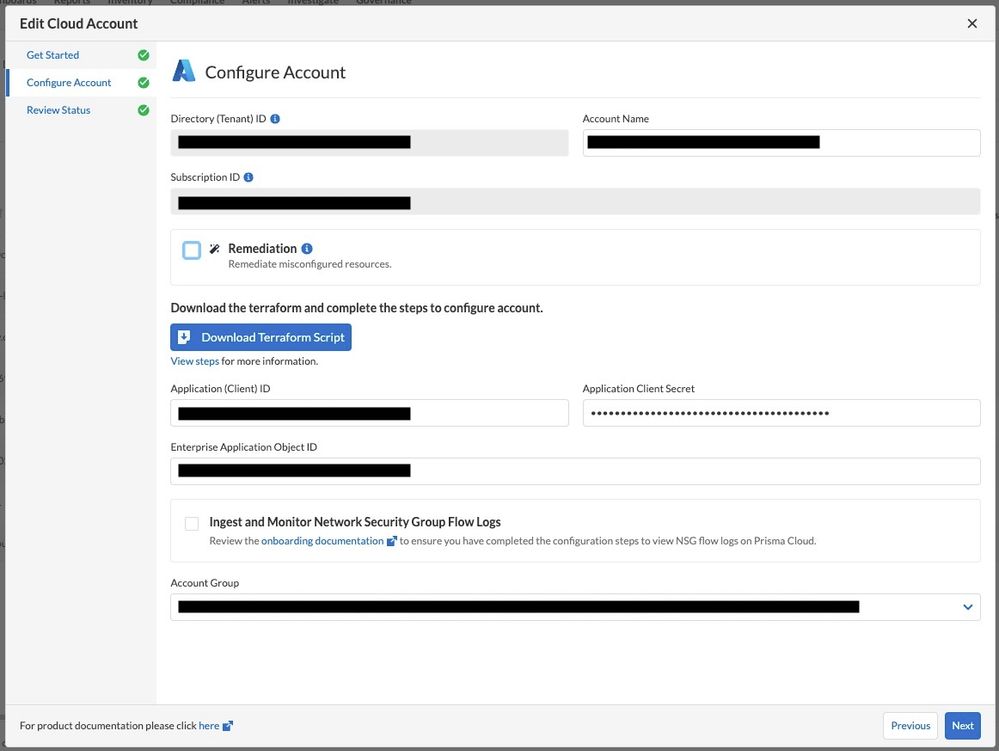Click the Application Client Secret field
The height and width of the screenshot is (751, 999).
[x=780, y=413]
